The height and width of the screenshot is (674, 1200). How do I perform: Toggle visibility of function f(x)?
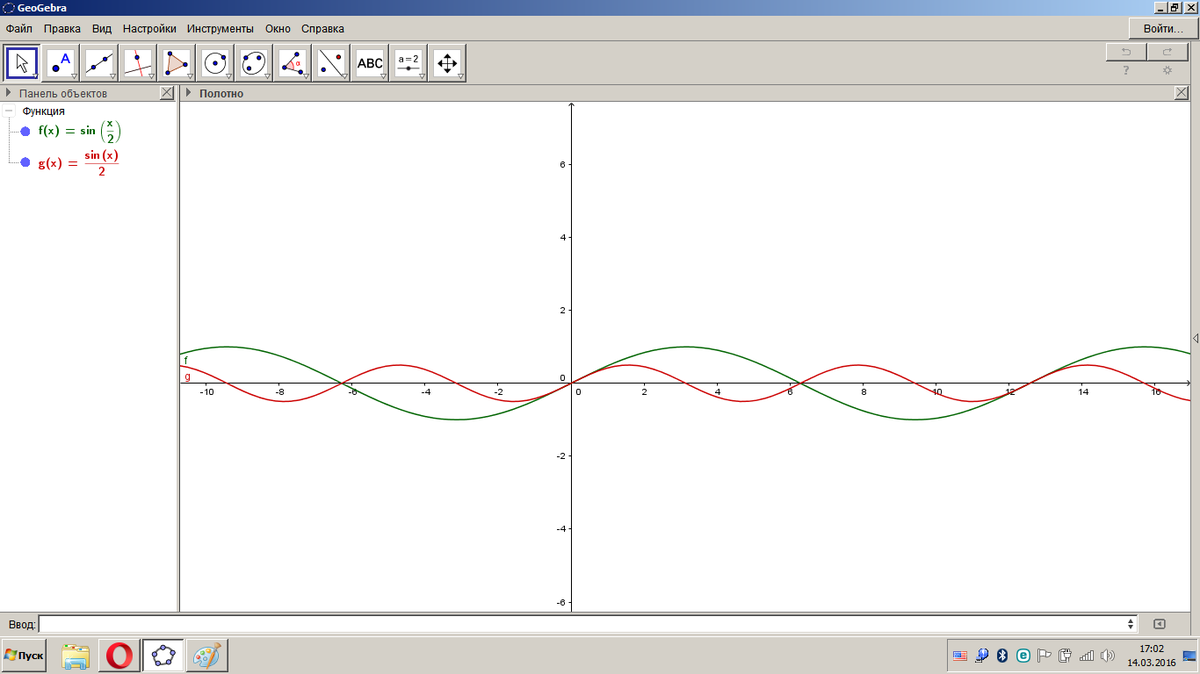[x=26, y=131]
